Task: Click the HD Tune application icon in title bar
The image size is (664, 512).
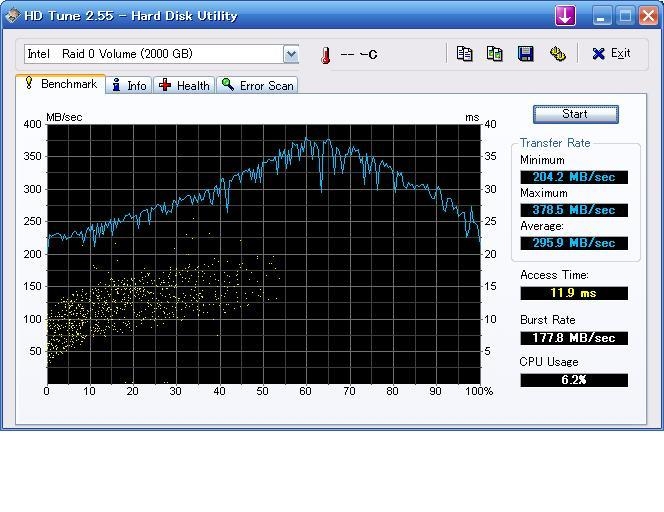Action: tap(13, 16)
